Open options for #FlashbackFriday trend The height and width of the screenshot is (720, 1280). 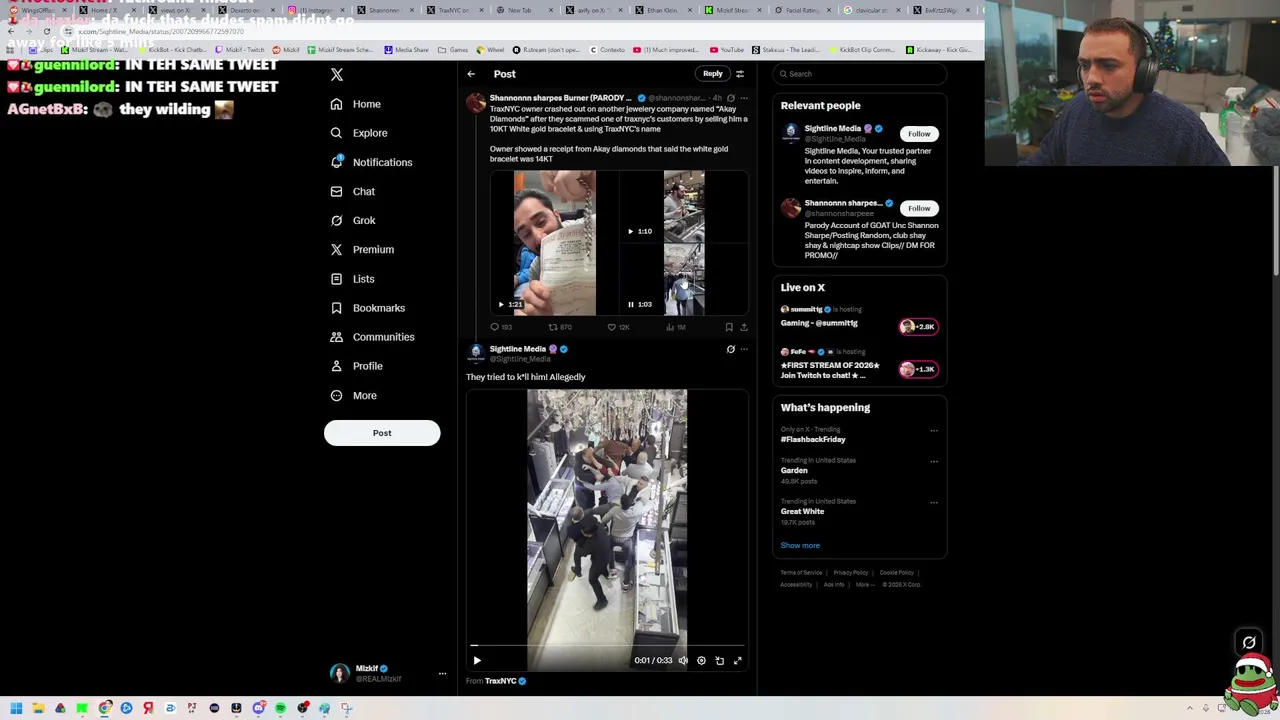tap(934, 431)
